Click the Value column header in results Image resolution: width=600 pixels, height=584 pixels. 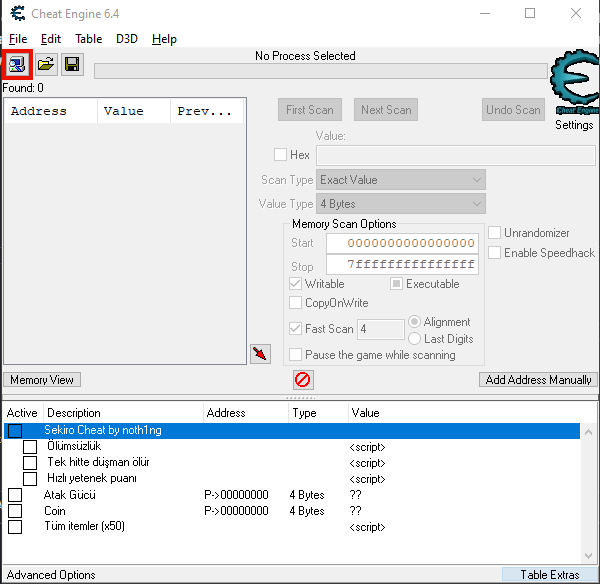(x=134, y=111)
